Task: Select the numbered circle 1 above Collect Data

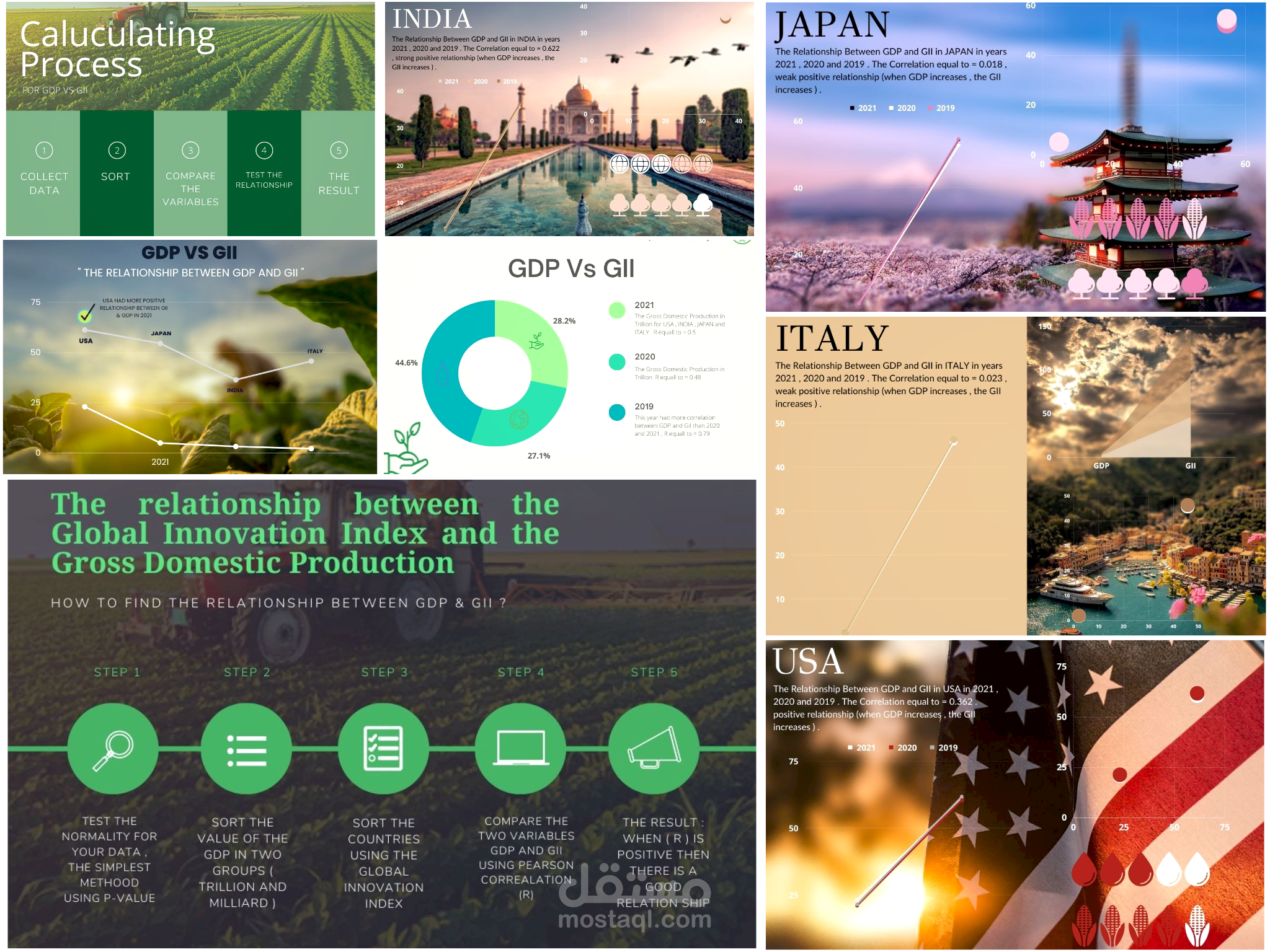Action: pos(44,150)
